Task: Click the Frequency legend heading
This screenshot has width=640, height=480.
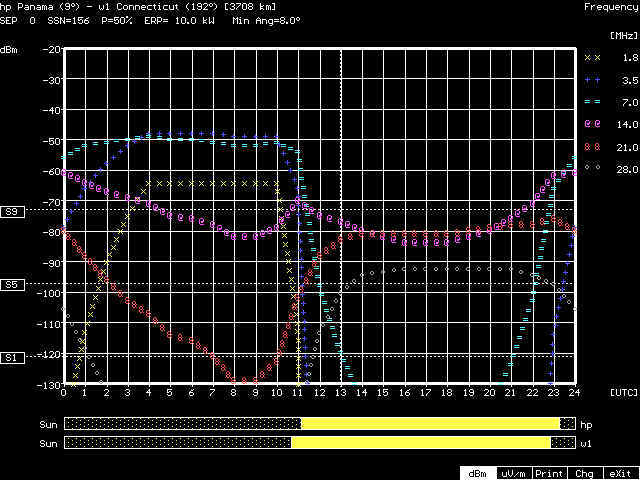Action: coord(611,7)
